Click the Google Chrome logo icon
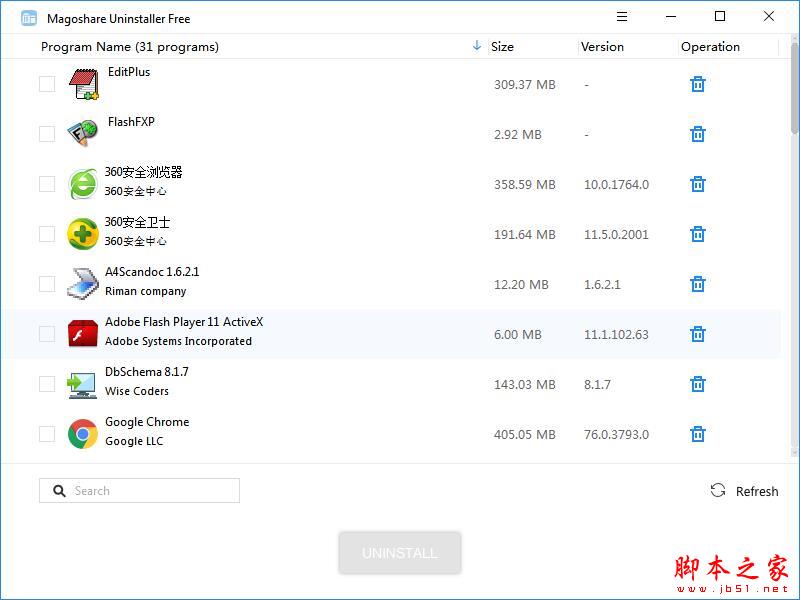The height and width of the screenshot is (600, 800). pyautogui.click(x=83, y=434)
